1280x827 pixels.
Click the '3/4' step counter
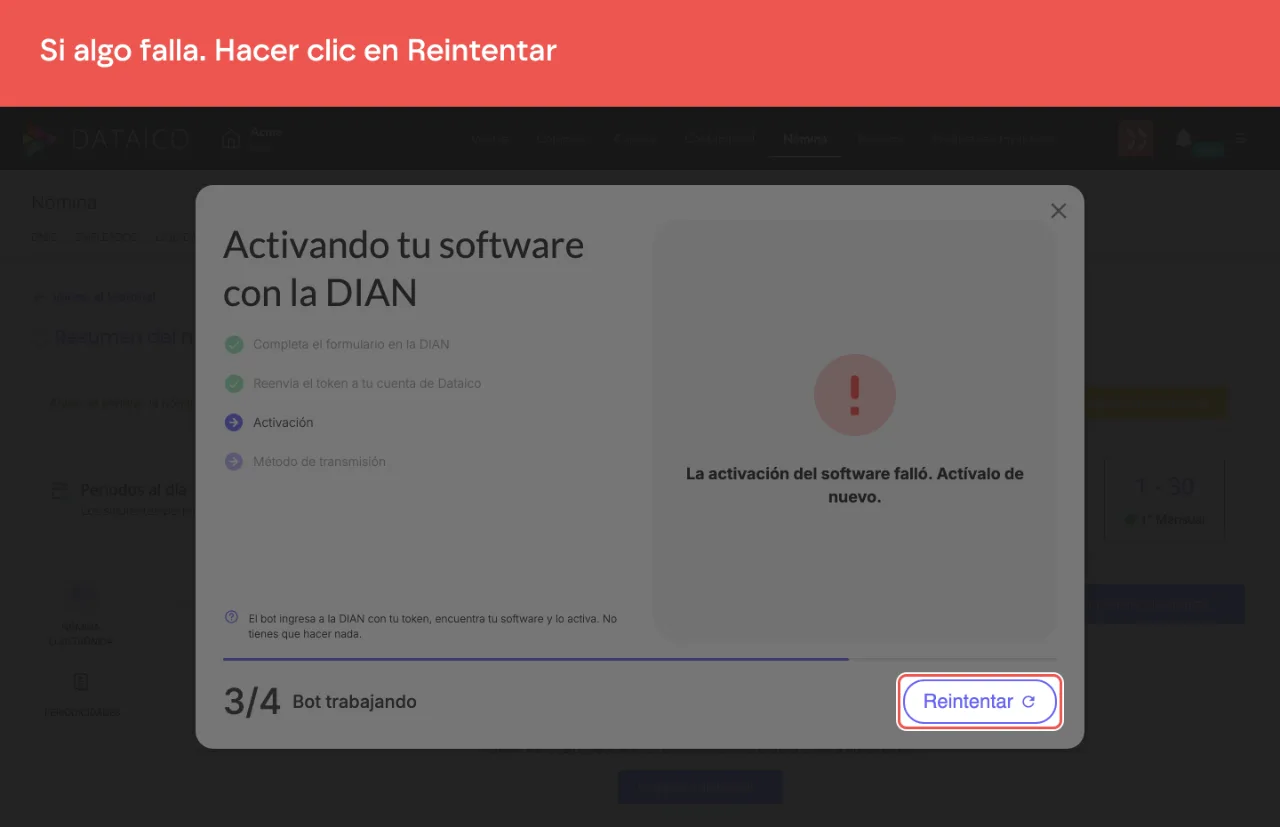252,702
